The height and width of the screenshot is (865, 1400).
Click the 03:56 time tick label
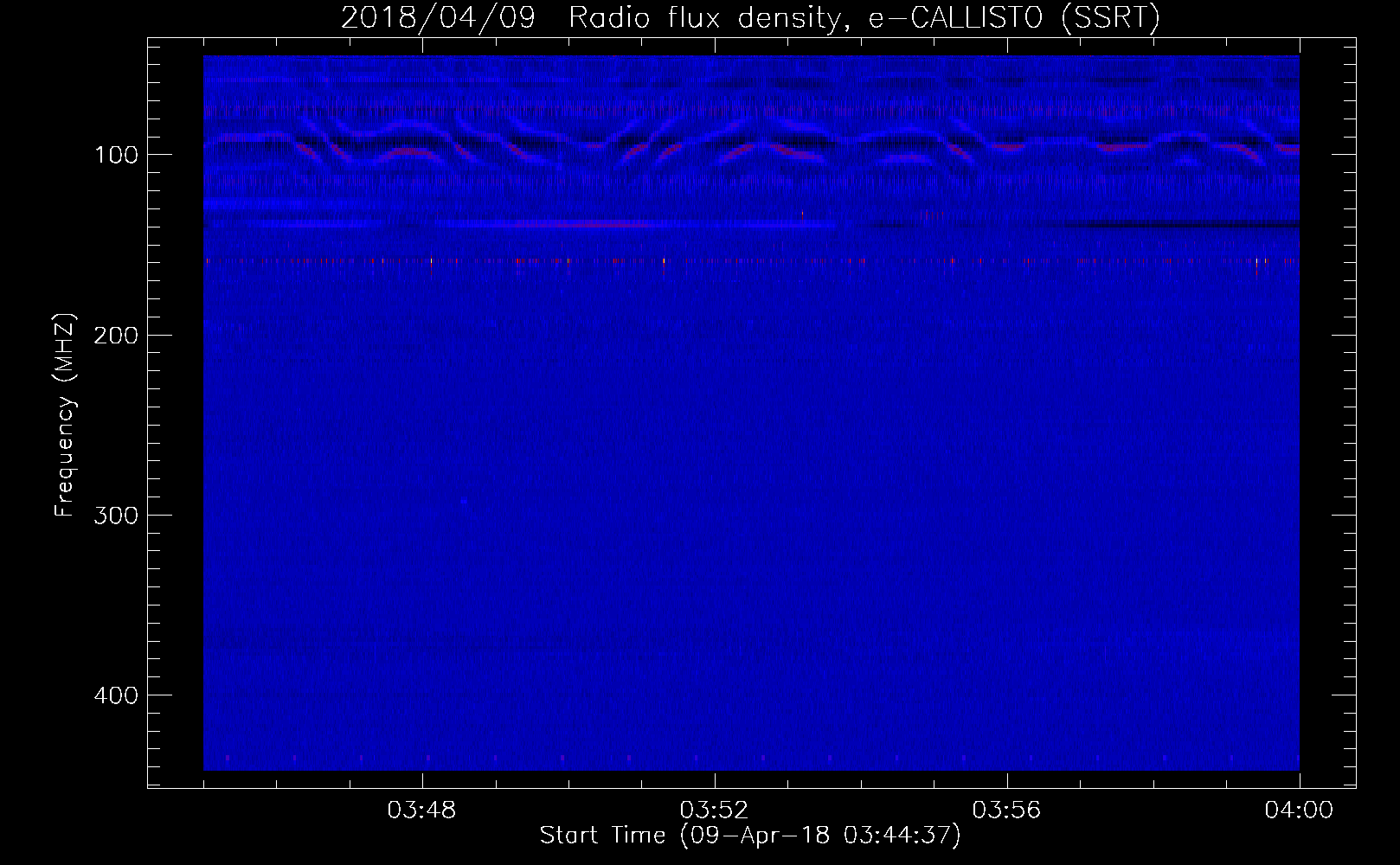coord(1006,811)
